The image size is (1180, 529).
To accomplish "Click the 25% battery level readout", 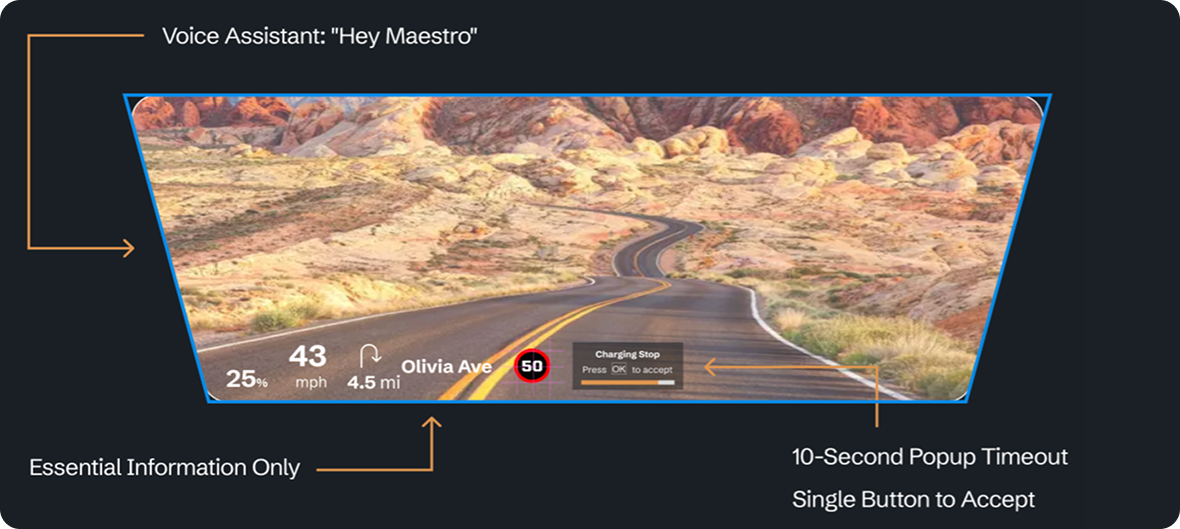I will [x=247, y=379].
